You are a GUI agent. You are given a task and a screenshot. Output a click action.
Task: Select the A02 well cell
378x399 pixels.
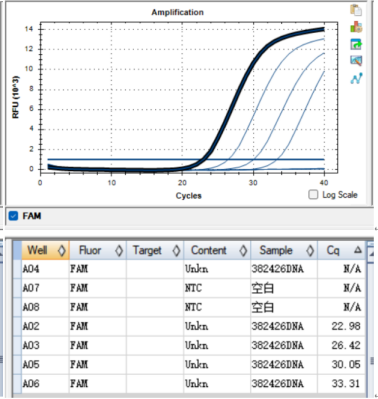45,326
